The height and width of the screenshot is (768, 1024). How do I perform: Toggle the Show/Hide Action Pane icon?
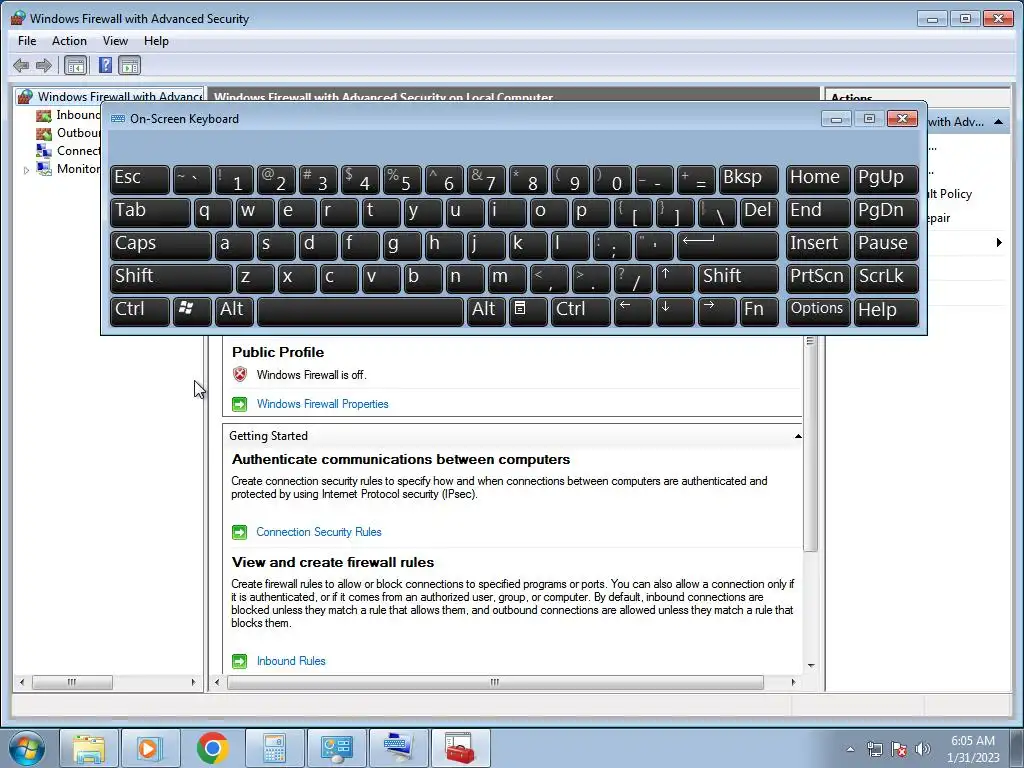tap(129, 65)
